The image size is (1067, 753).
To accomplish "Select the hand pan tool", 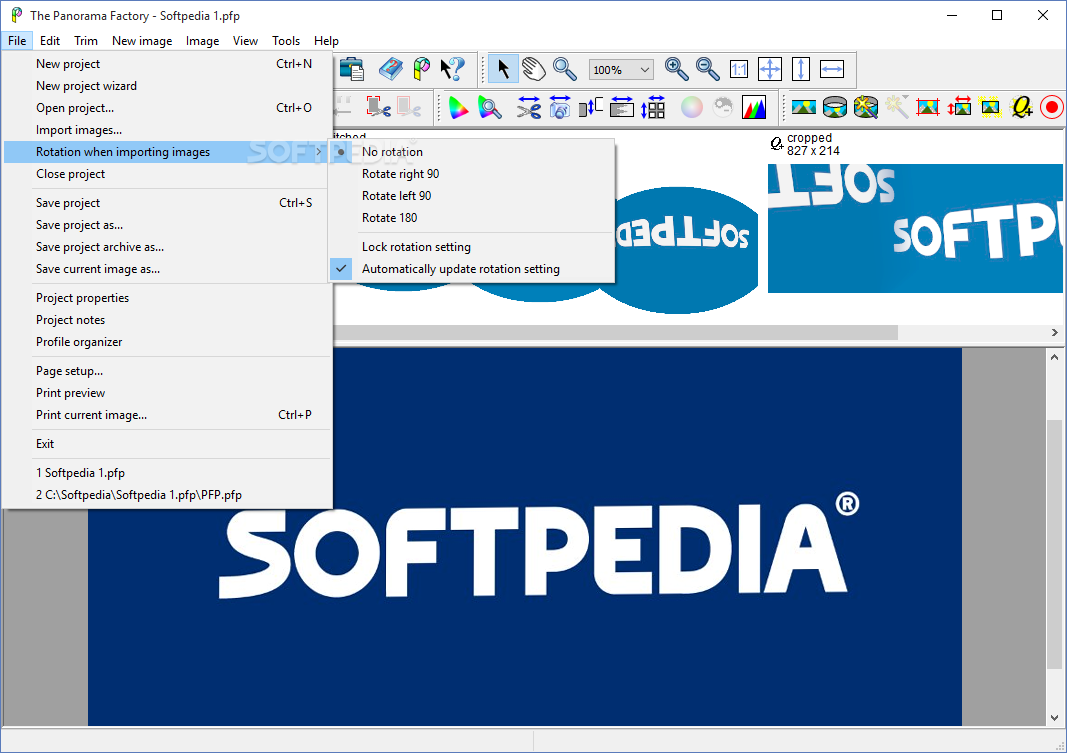I will point(534,69).
